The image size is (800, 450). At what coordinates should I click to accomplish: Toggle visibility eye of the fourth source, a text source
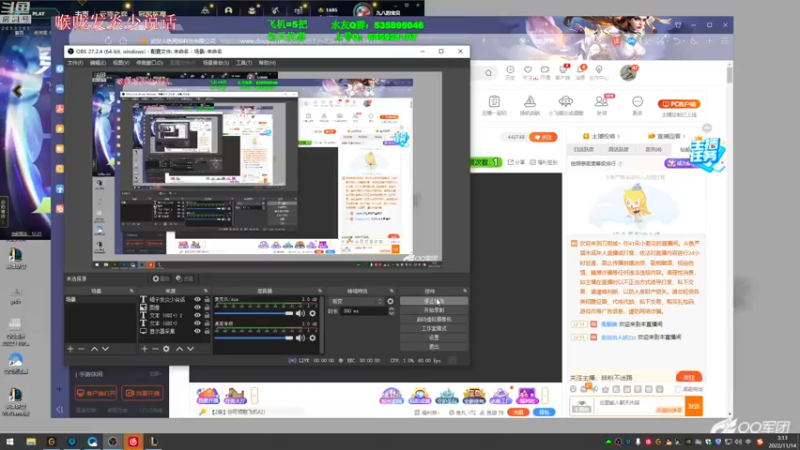click(197, 323)
